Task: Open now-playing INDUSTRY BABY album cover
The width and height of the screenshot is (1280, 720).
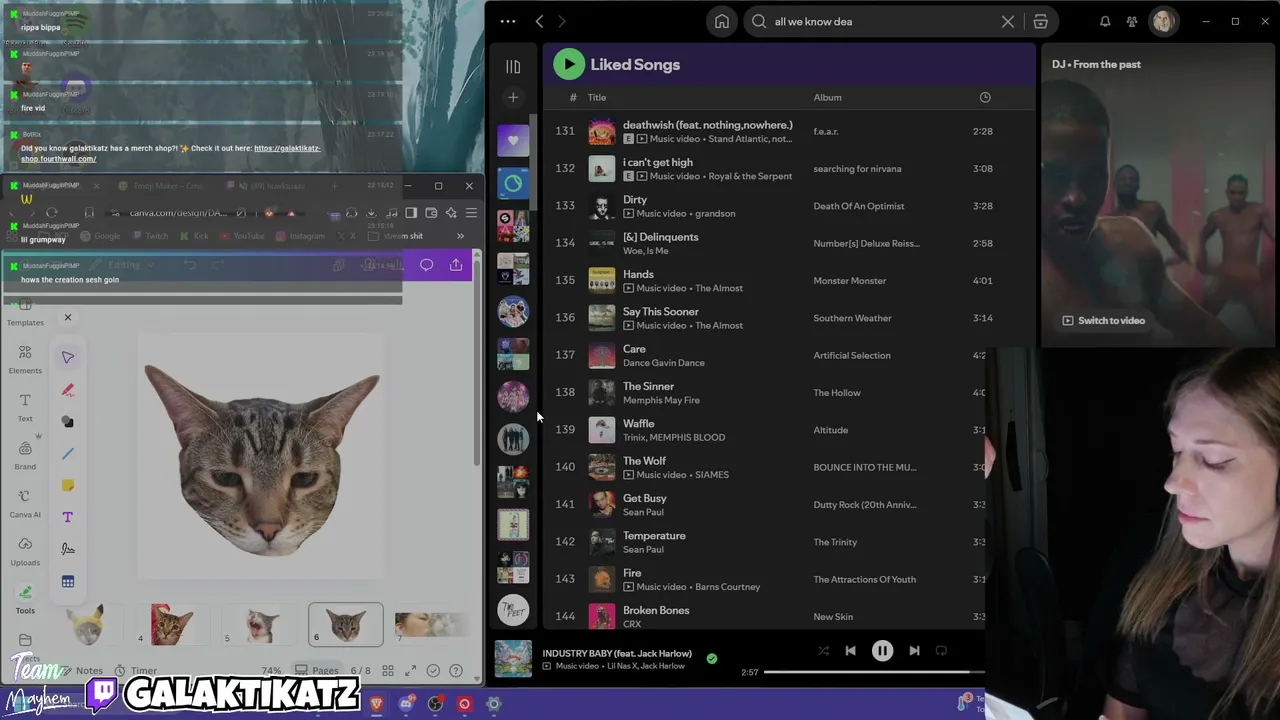Action: pos(513,659)
